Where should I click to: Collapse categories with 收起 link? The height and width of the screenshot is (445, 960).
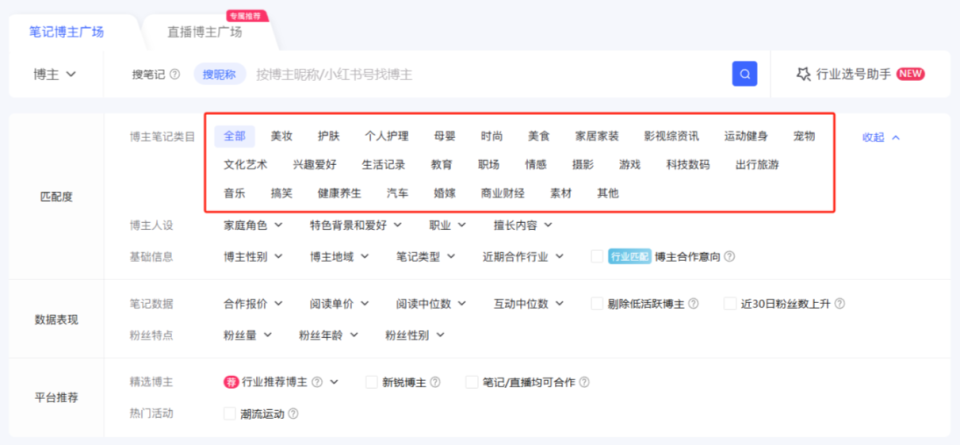881,138
